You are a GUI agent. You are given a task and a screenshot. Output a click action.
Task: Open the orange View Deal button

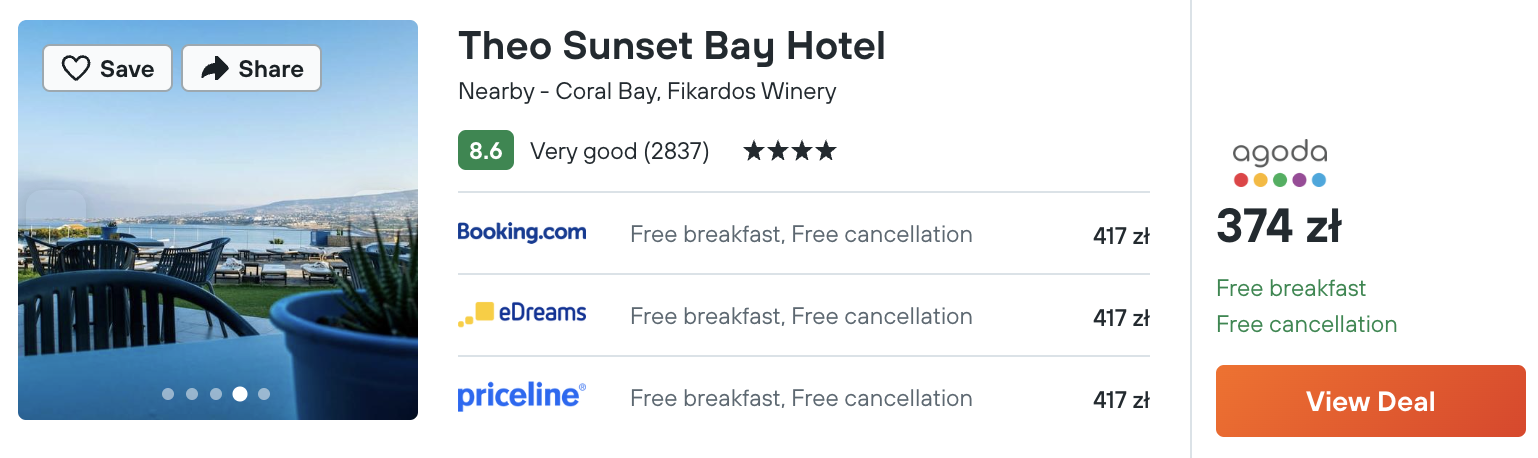click(x=1371, y=401)
